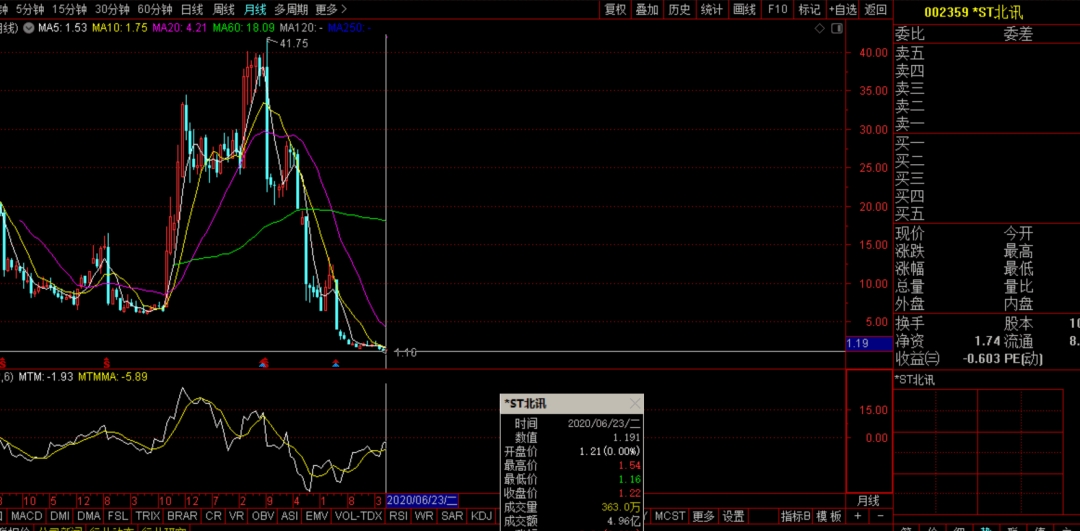Open the 设置 indicator settings
Screen dimensions: 1080x531
734,516
